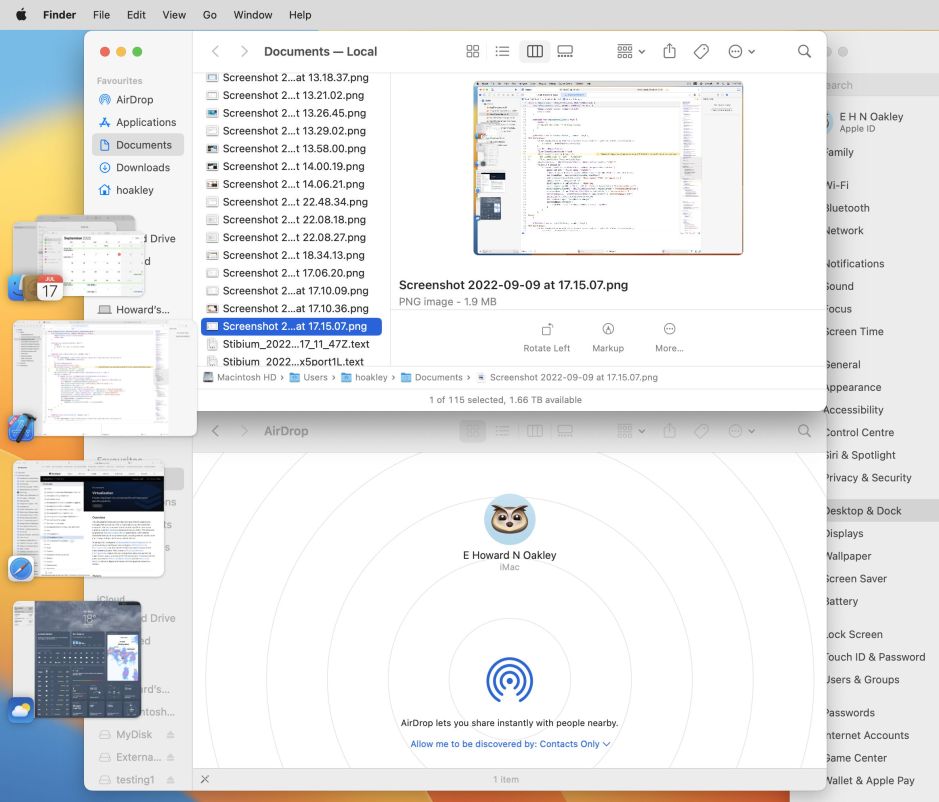Viewport: 939px width, 802px height.
Task: Click the Share icon in Documents toolbar
Action: pos(670,51)
